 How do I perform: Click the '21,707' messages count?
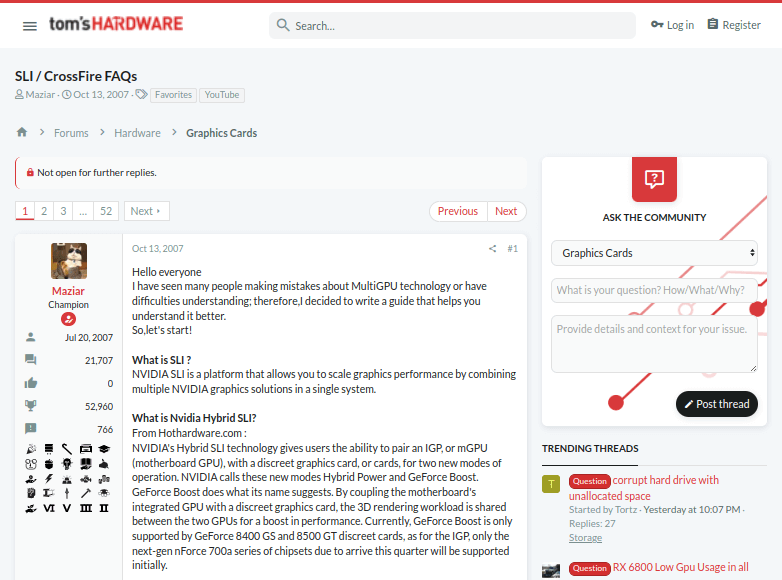99,360
